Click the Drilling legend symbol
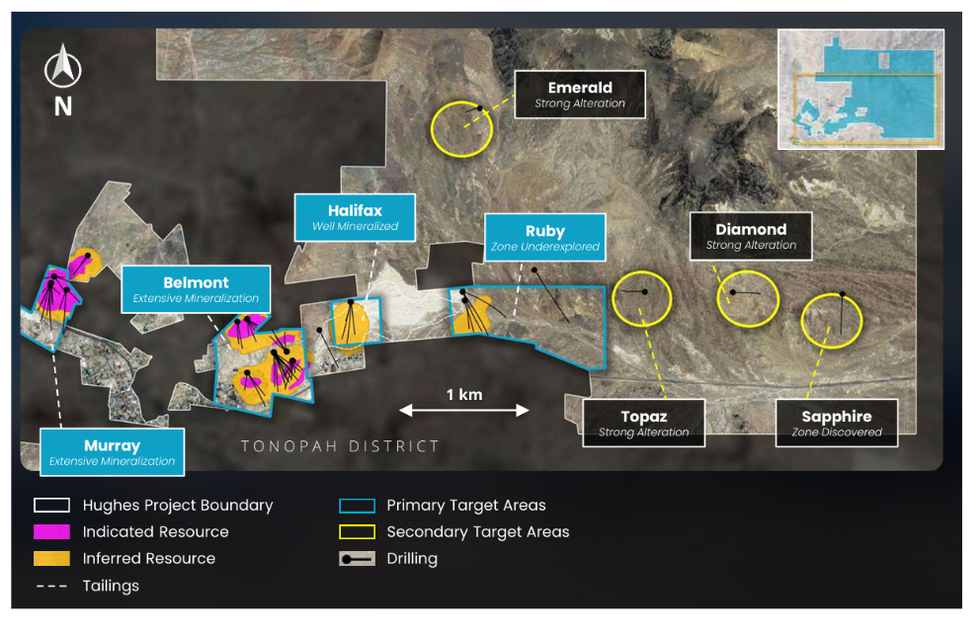 (357, 558)
